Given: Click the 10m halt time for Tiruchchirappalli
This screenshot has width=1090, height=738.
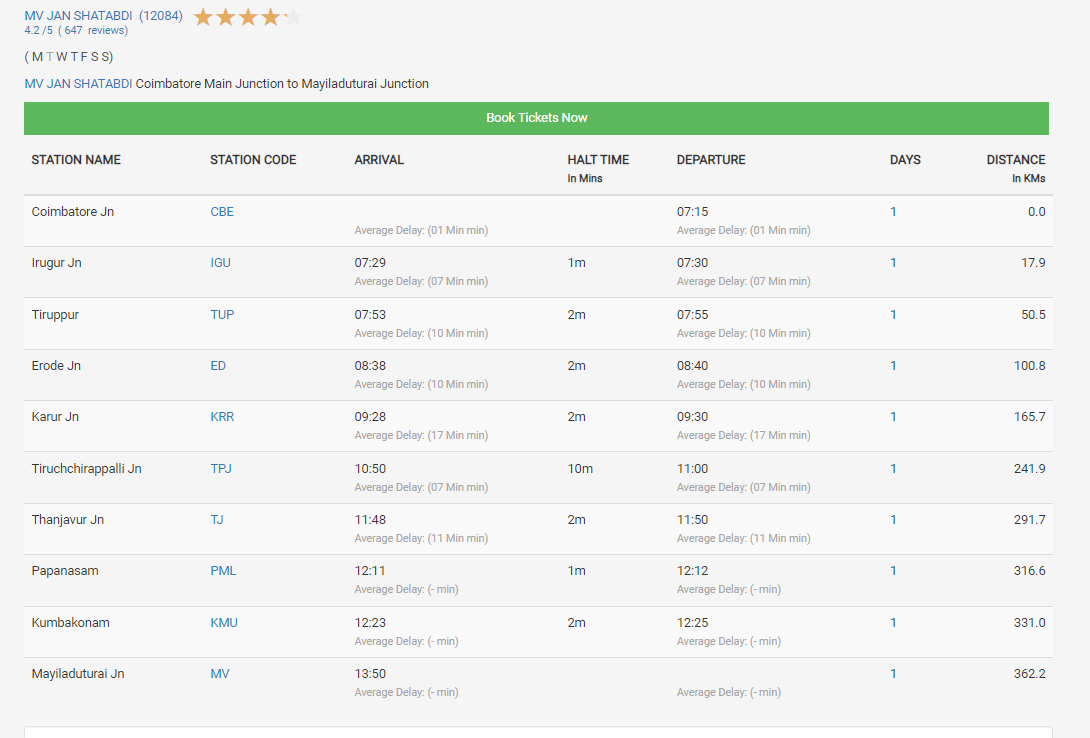Looking at the screenshot, I should point(580,469).
